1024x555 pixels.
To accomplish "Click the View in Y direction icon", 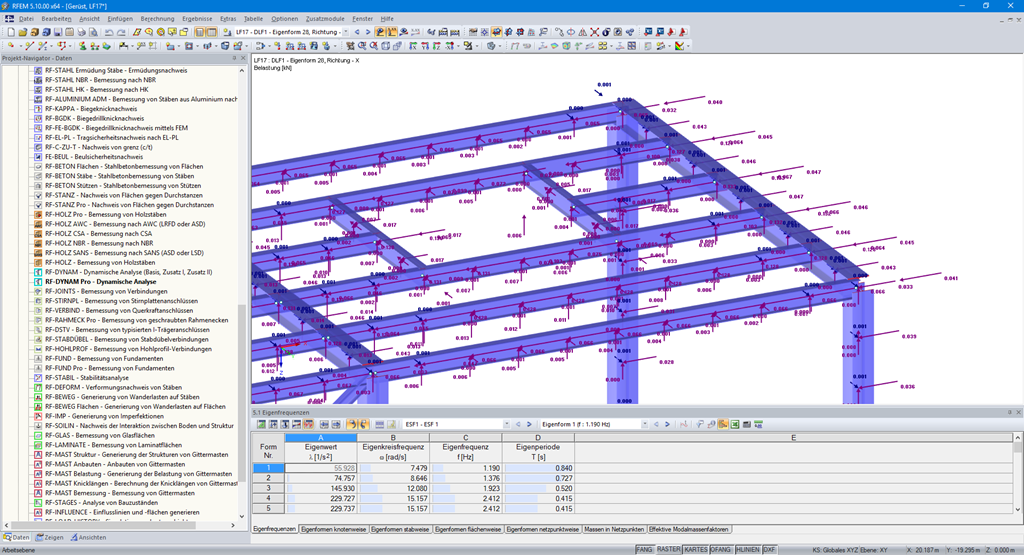I will [x=424, y=46].
